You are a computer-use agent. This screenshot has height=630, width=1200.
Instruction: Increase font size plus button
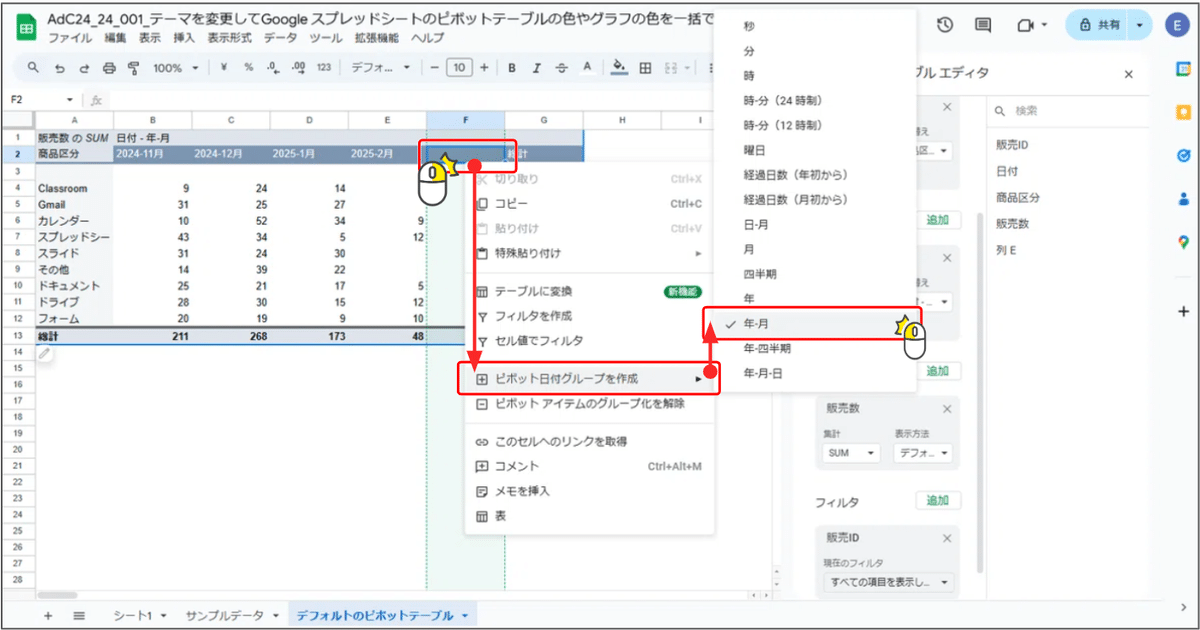(x=484, y=68)
